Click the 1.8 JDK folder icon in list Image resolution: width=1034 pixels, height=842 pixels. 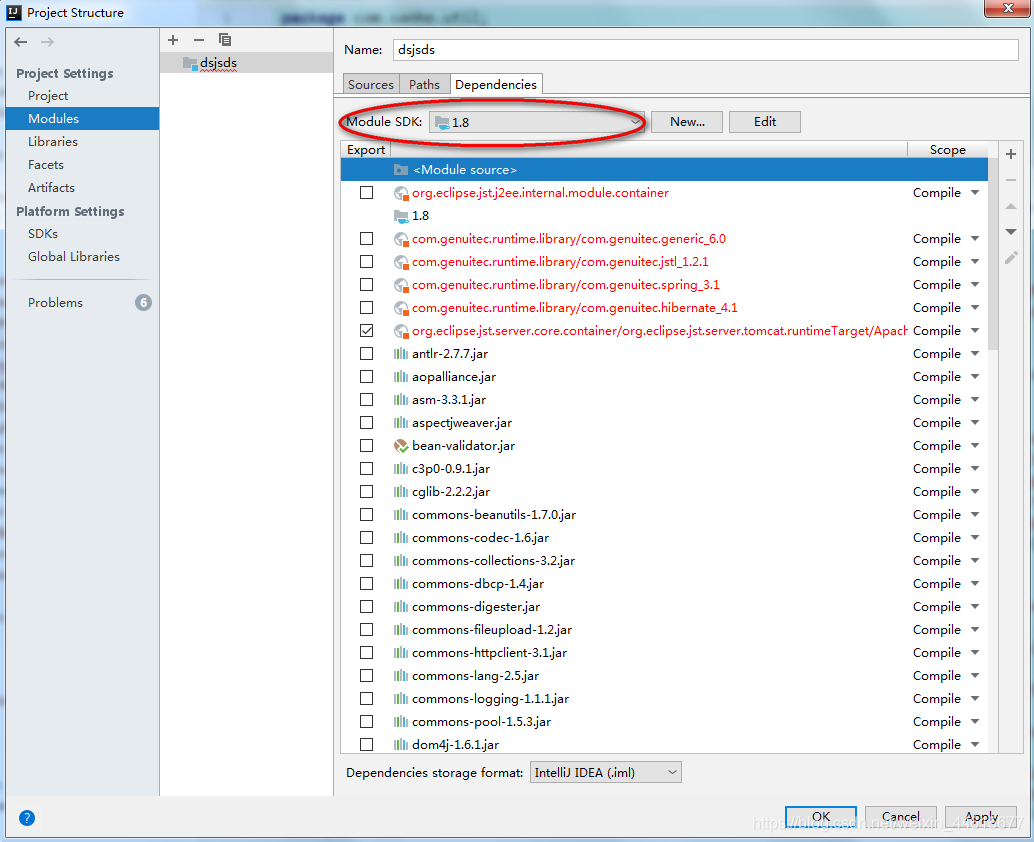pyautogui.click(x=400, y=216)
